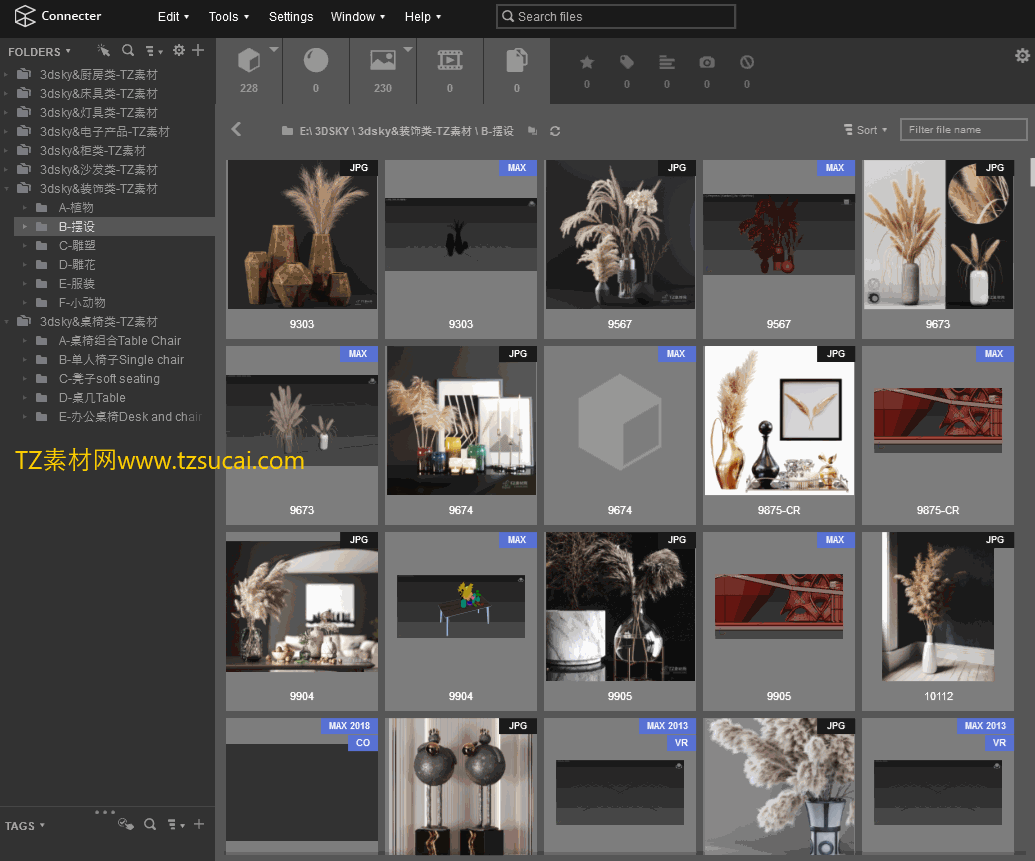This screenshot has height=861, width=1035.
Task: Show favorites using the star icon
Action: (587, 63)
